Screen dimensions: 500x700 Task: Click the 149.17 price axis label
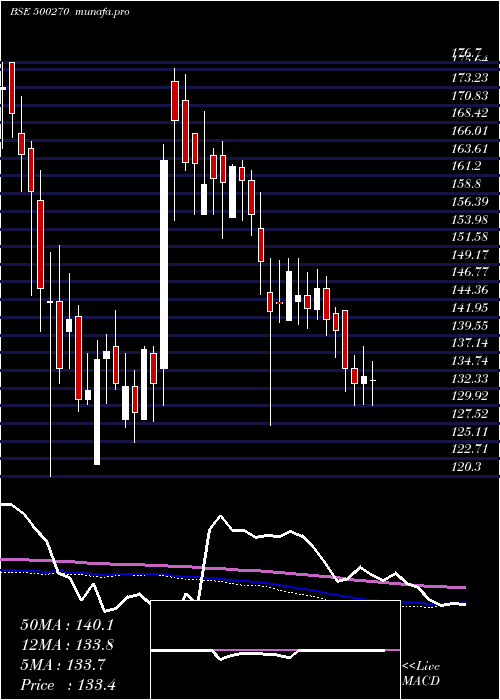tap(470, 255)
